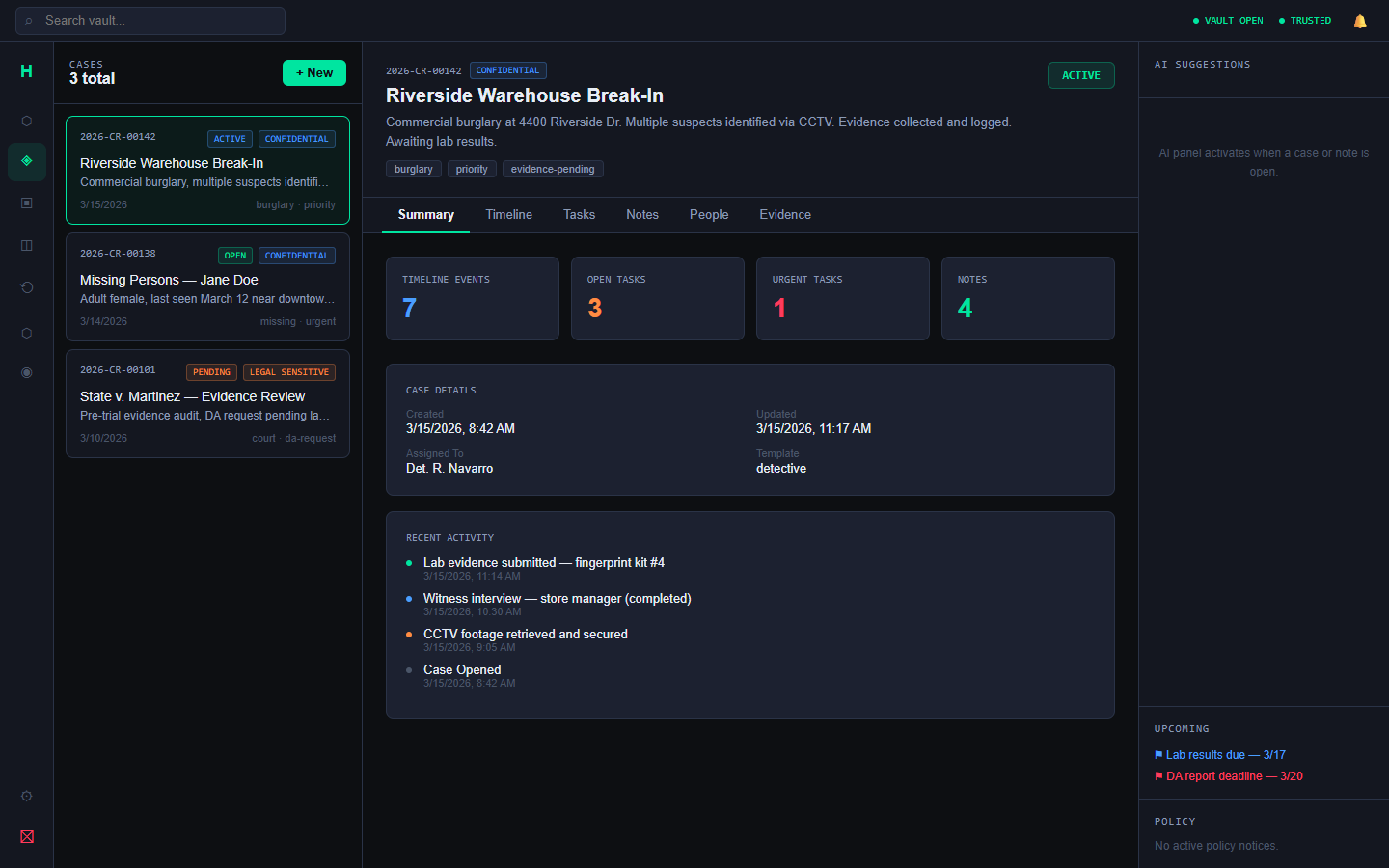Create a case with the + New button
This screenshot has height=868, width=1389.
click(313, 73)
